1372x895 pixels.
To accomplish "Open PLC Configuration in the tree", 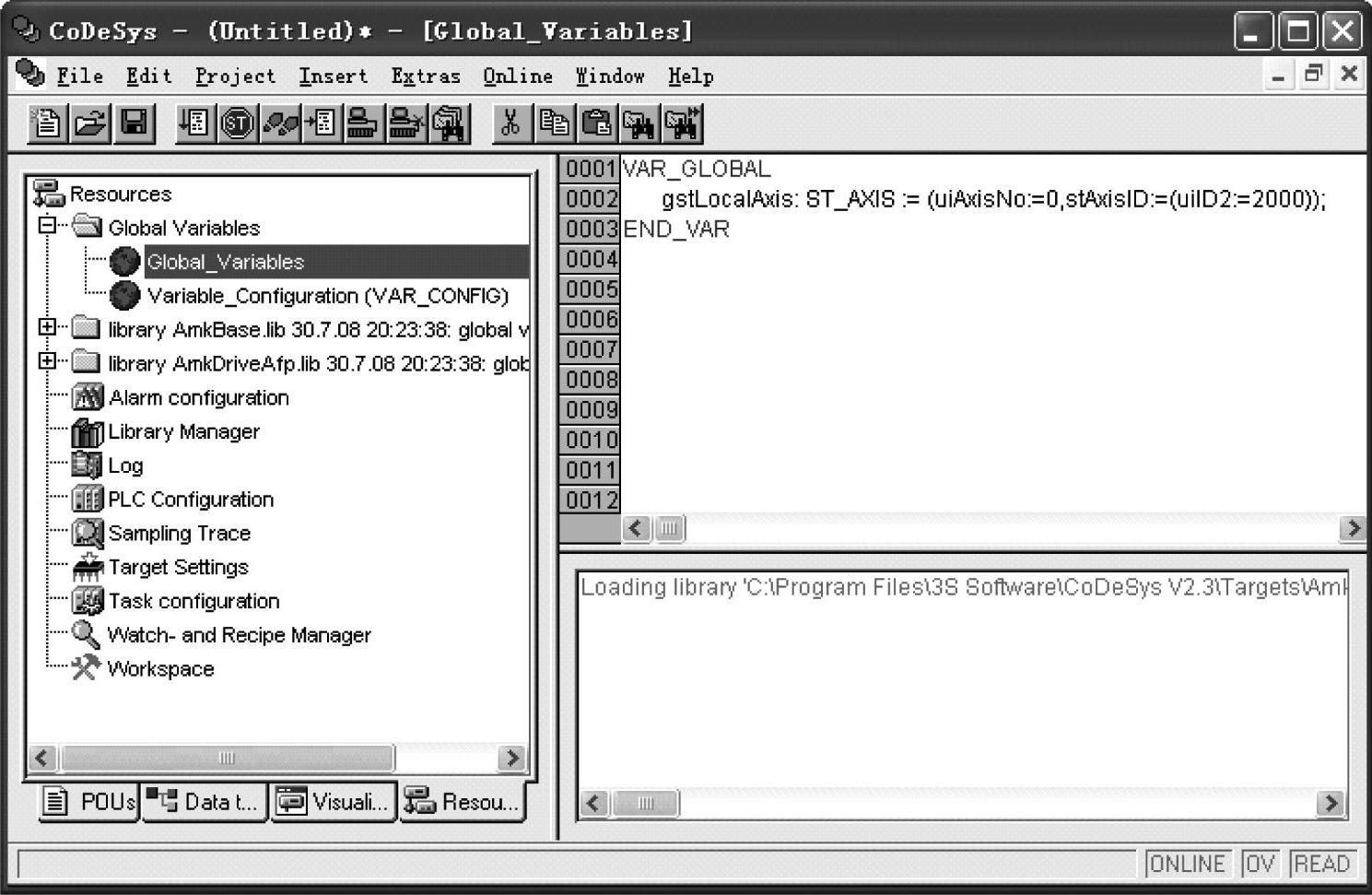I will (190, 500).
